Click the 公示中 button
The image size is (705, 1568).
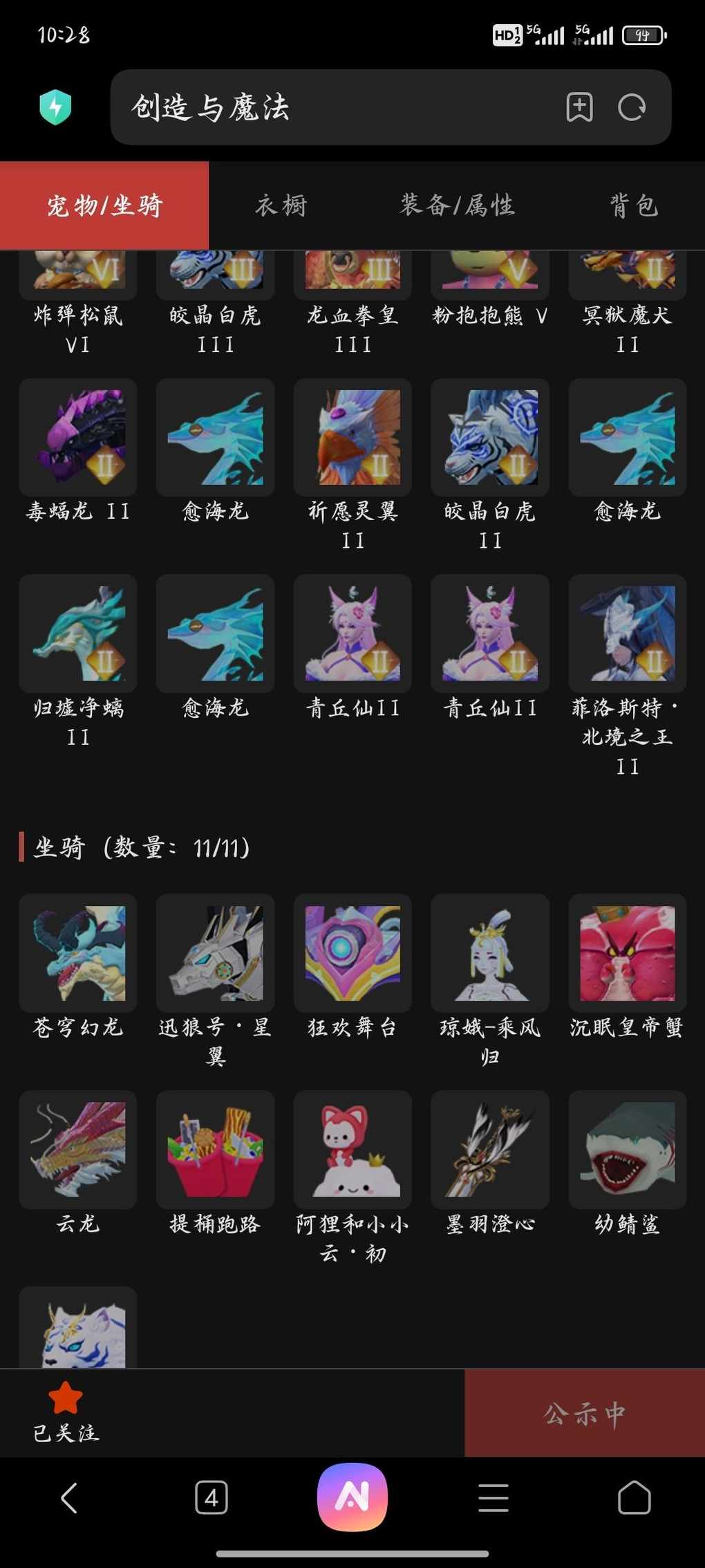pos(585,1413)
